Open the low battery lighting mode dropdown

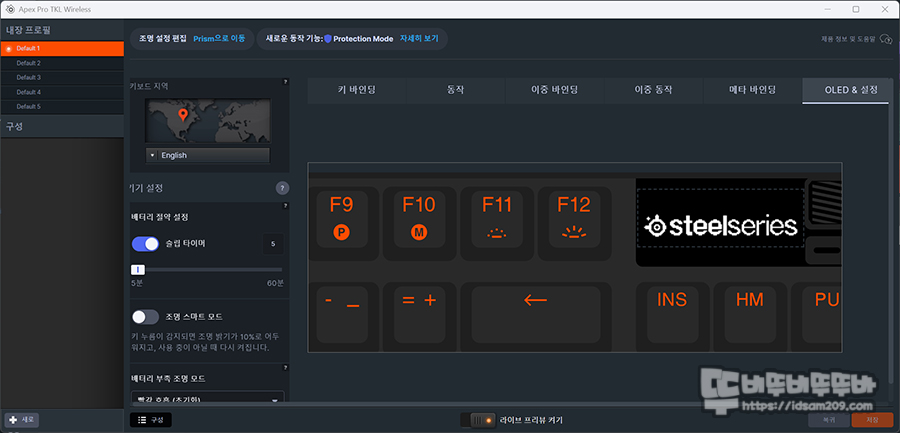coord(208,397)
